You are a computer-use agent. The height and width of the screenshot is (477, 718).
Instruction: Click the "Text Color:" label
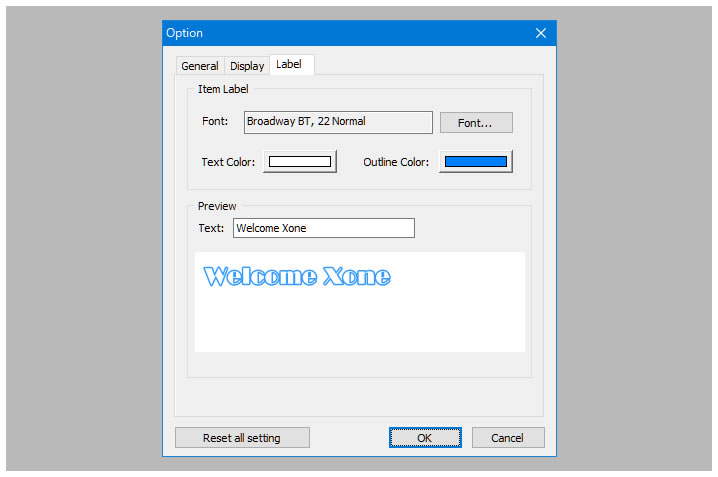click(228, 162)
